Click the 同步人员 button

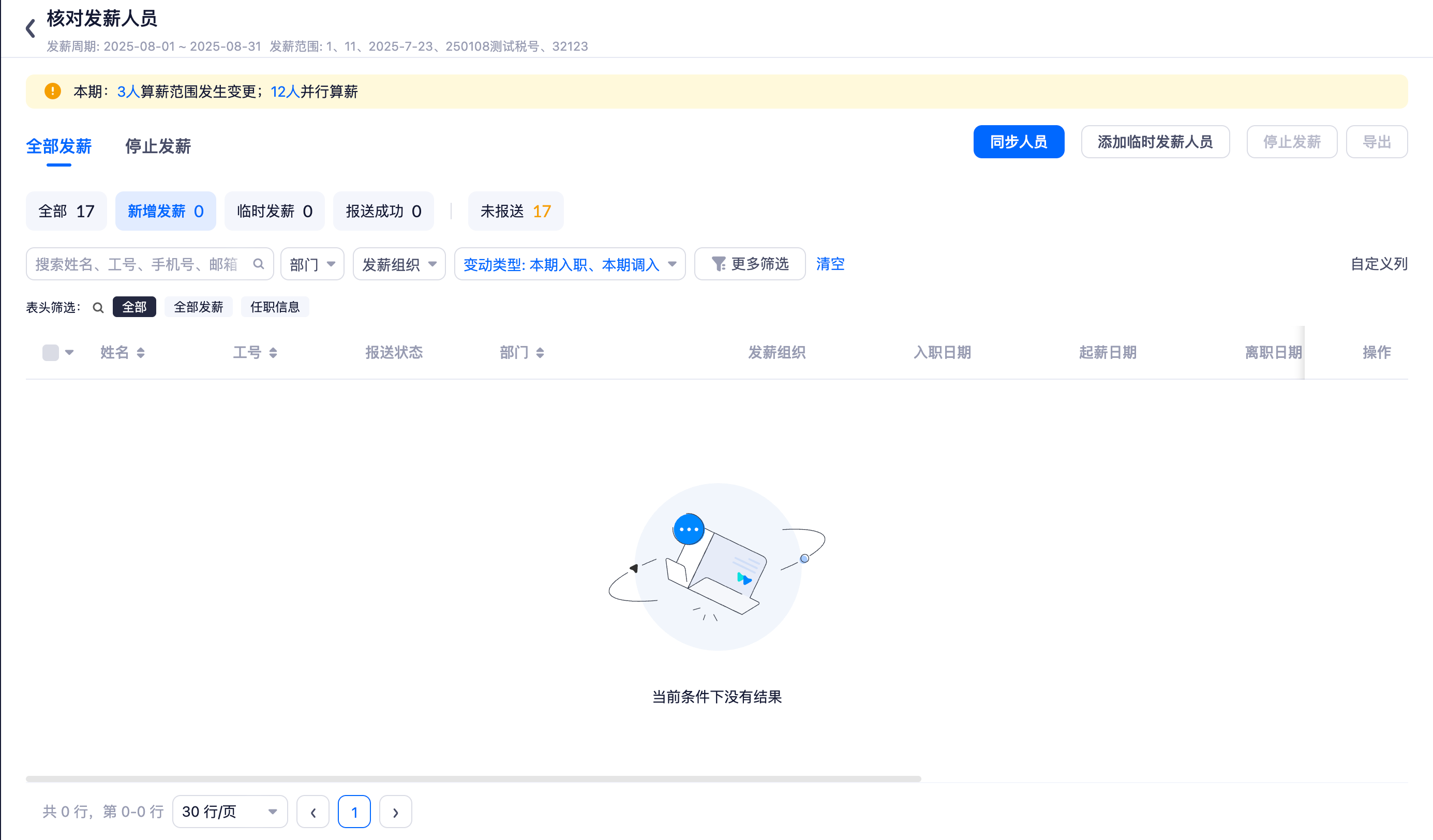1019,142
